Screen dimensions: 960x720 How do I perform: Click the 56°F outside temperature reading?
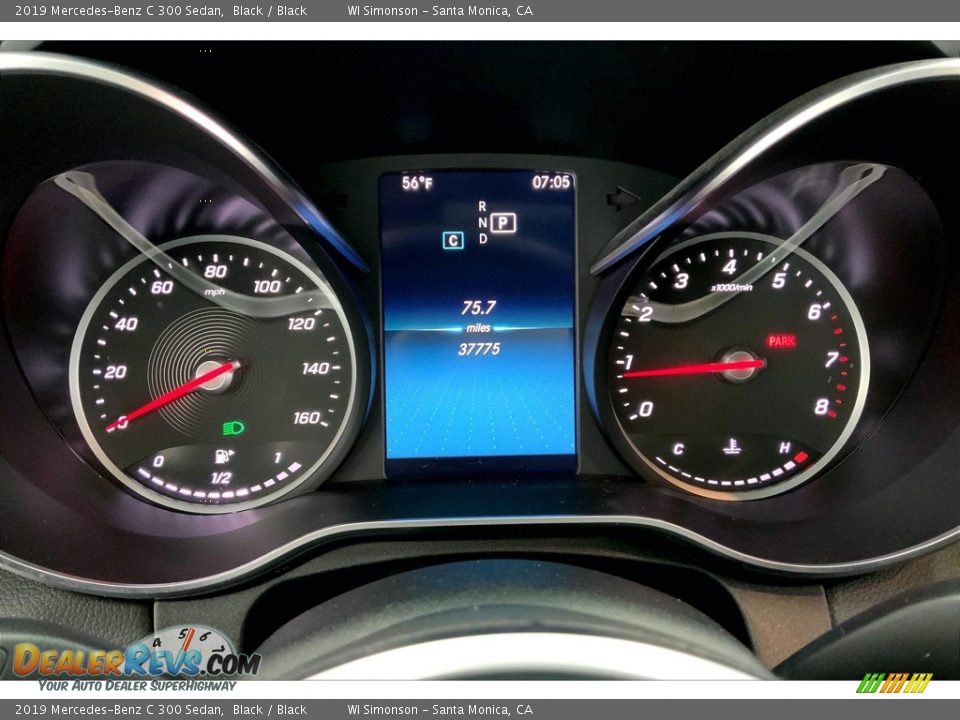(x=417, y=182)
